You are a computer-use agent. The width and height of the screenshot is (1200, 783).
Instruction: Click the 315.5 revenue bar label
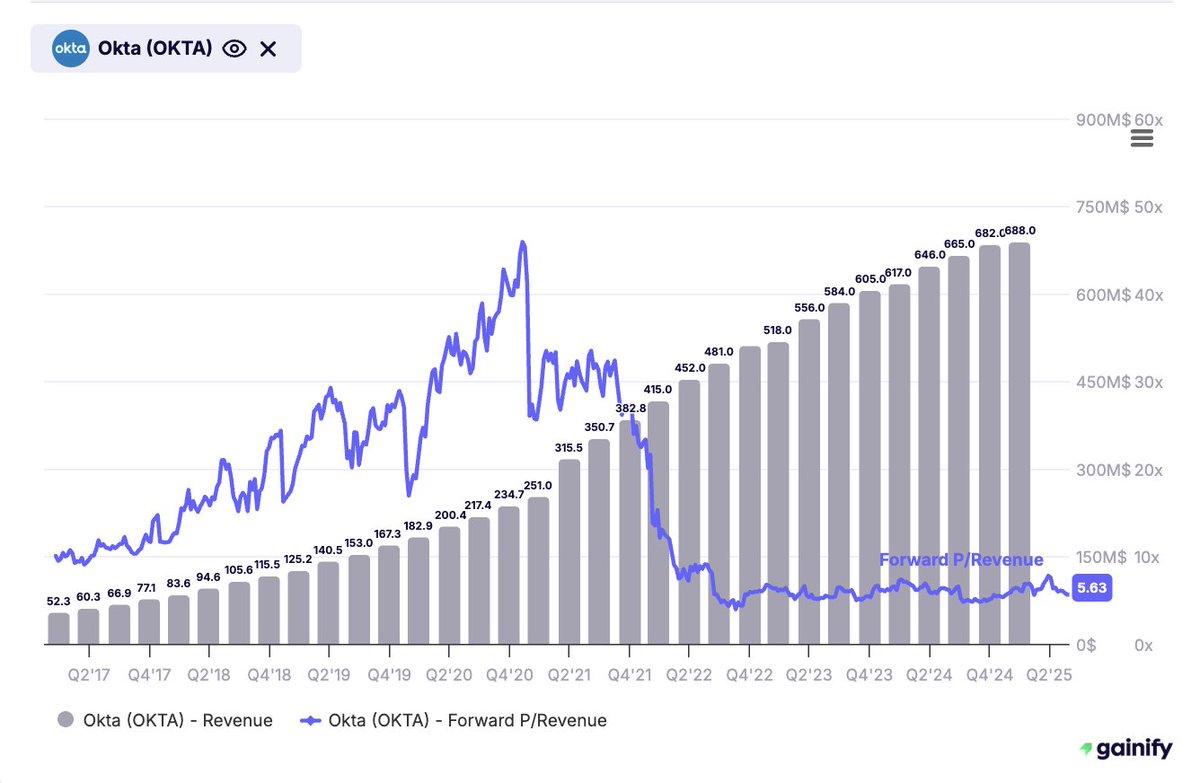click(570, 448)
